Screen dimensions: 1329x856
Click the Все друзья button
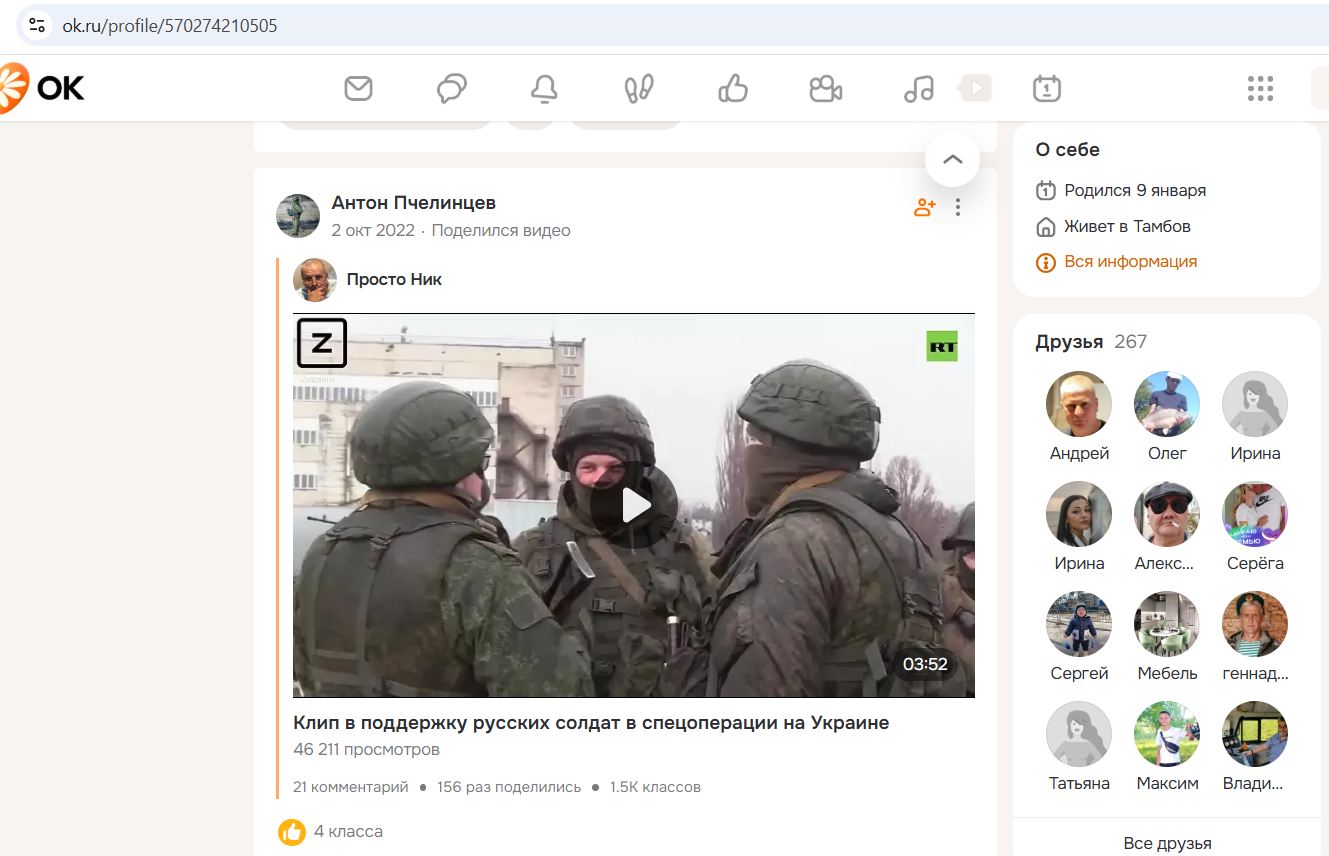point(1167,843)
